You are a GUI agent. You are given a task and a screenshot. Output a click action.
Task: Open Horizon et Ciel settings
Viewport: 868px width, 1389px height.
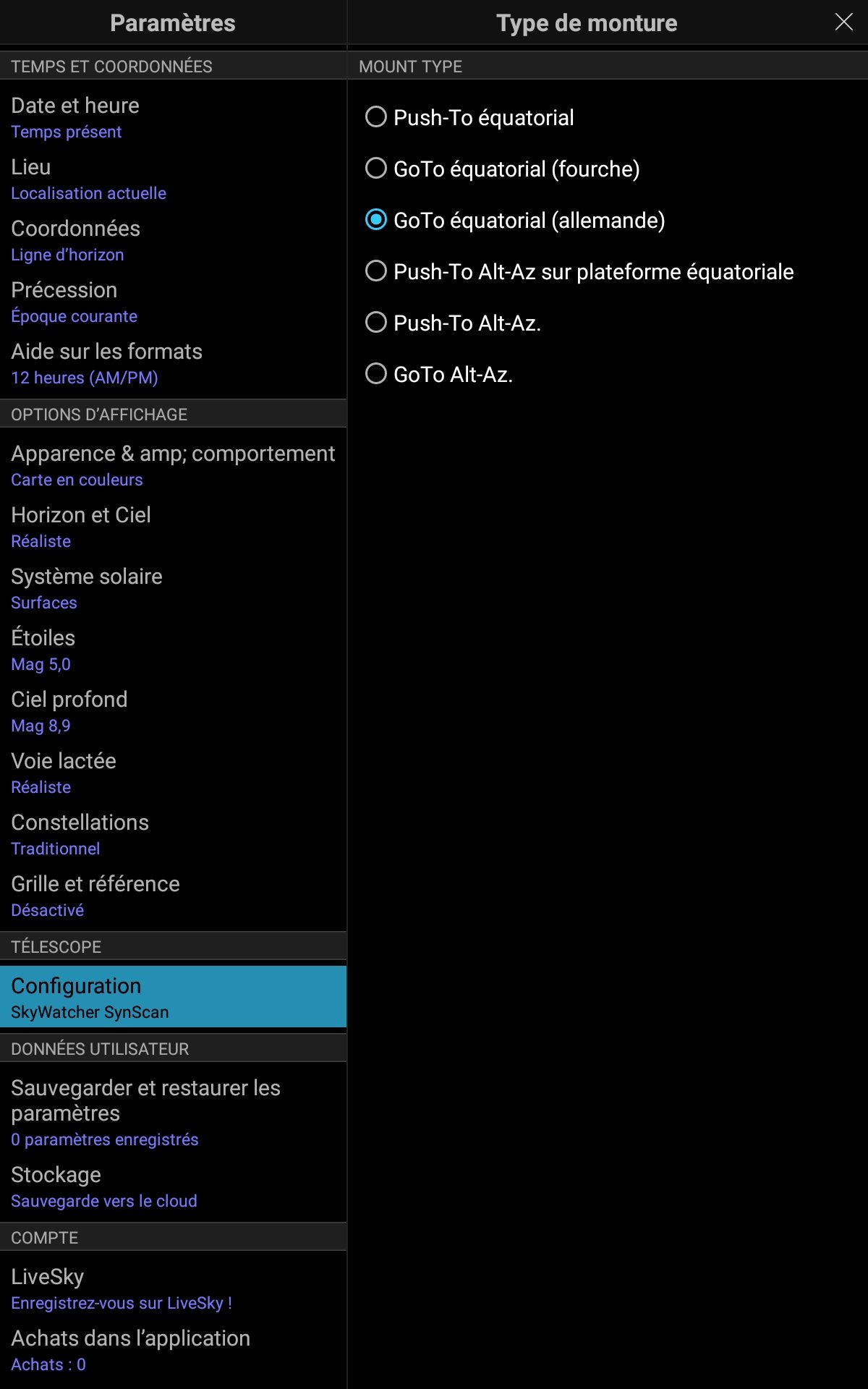[174, 527]
